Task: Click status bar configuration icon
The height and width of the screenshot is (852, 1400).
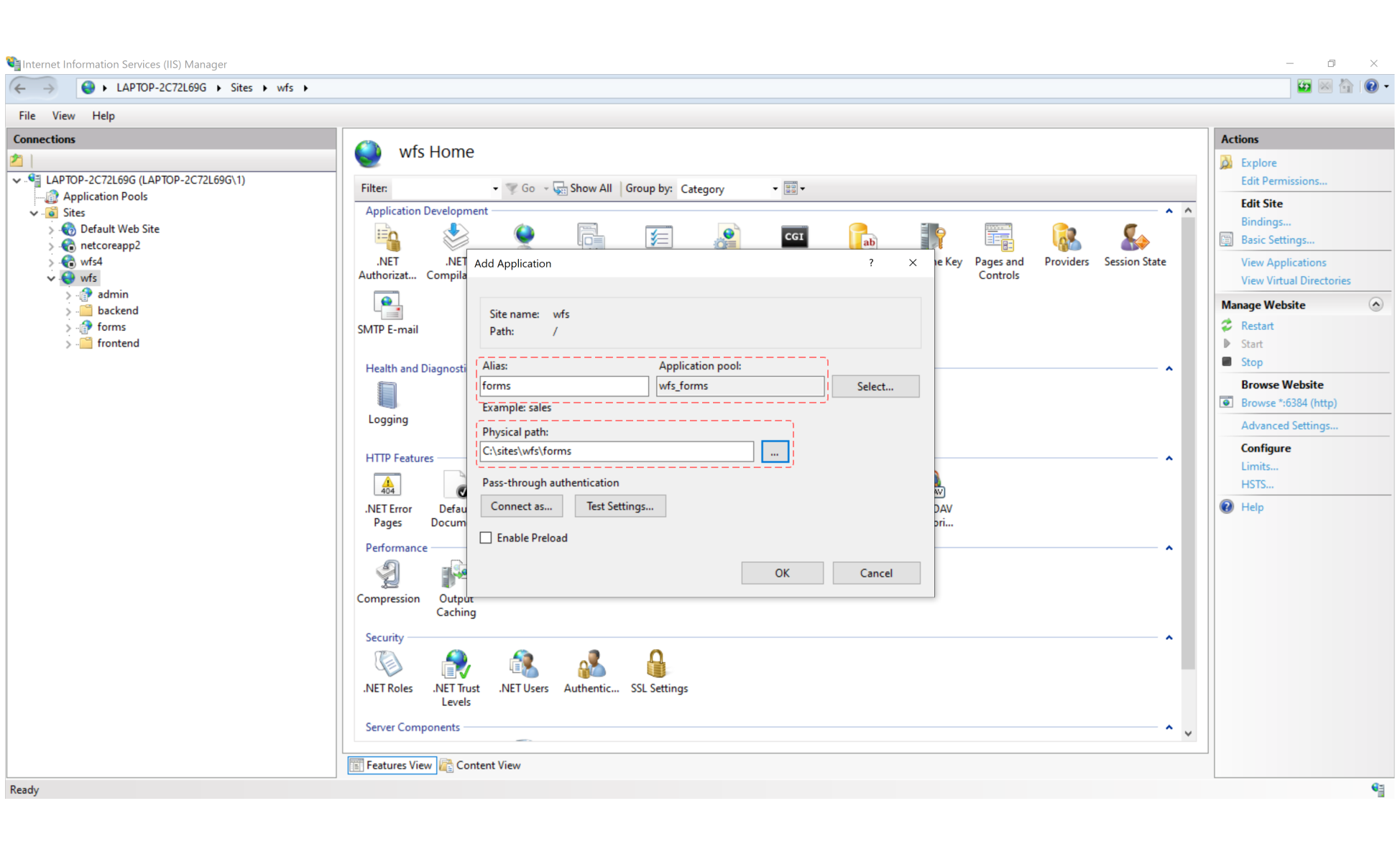Action: click(x=1378, y=789)
